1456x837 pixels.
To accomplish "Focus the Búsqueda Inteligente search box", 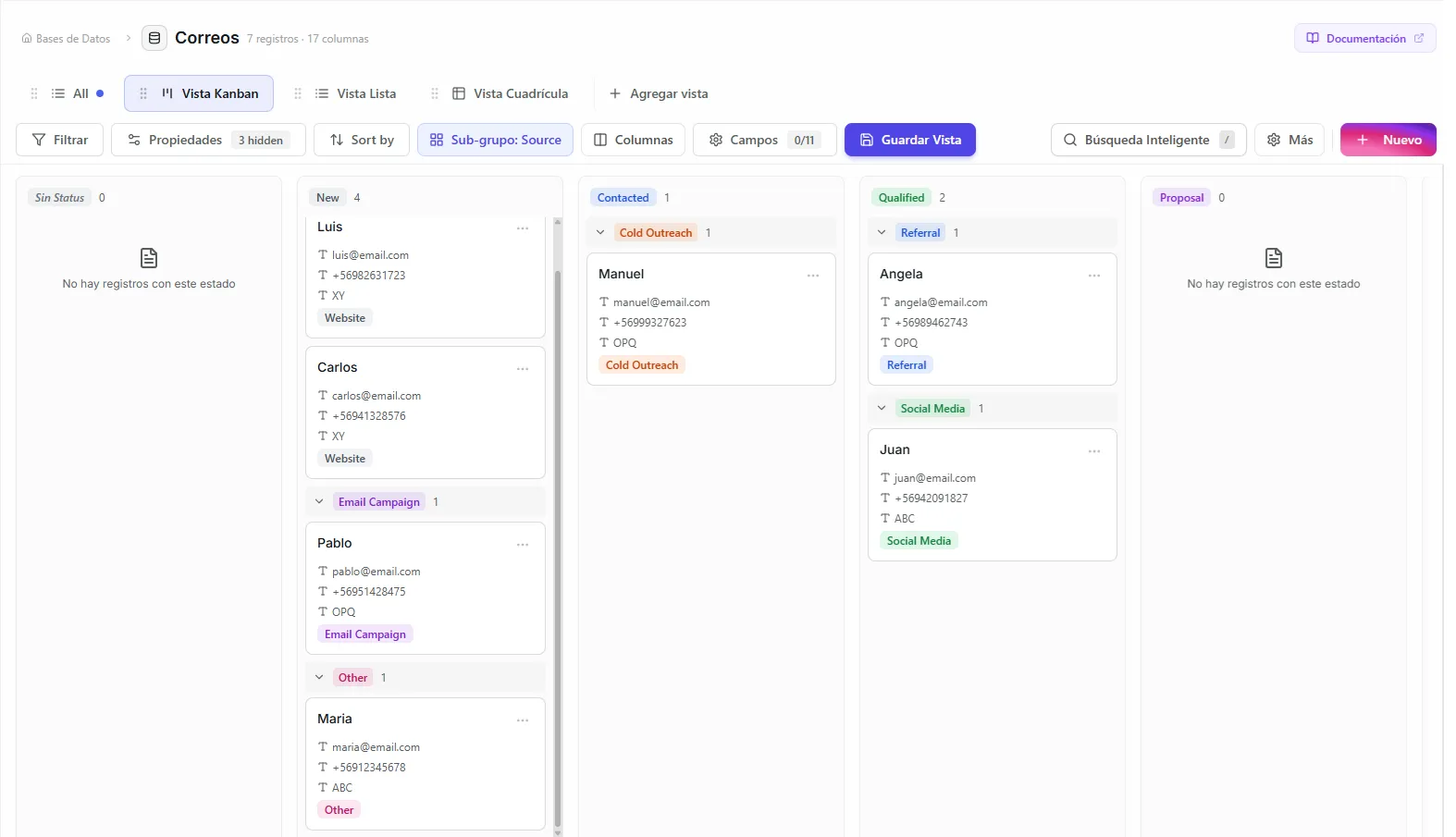I will [x=1148, y=140].
